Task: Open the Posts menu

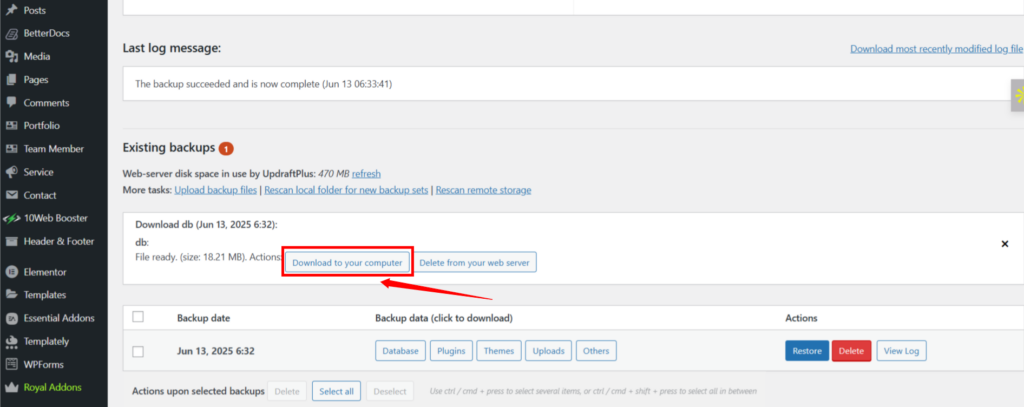Action: tap(35, 10)
